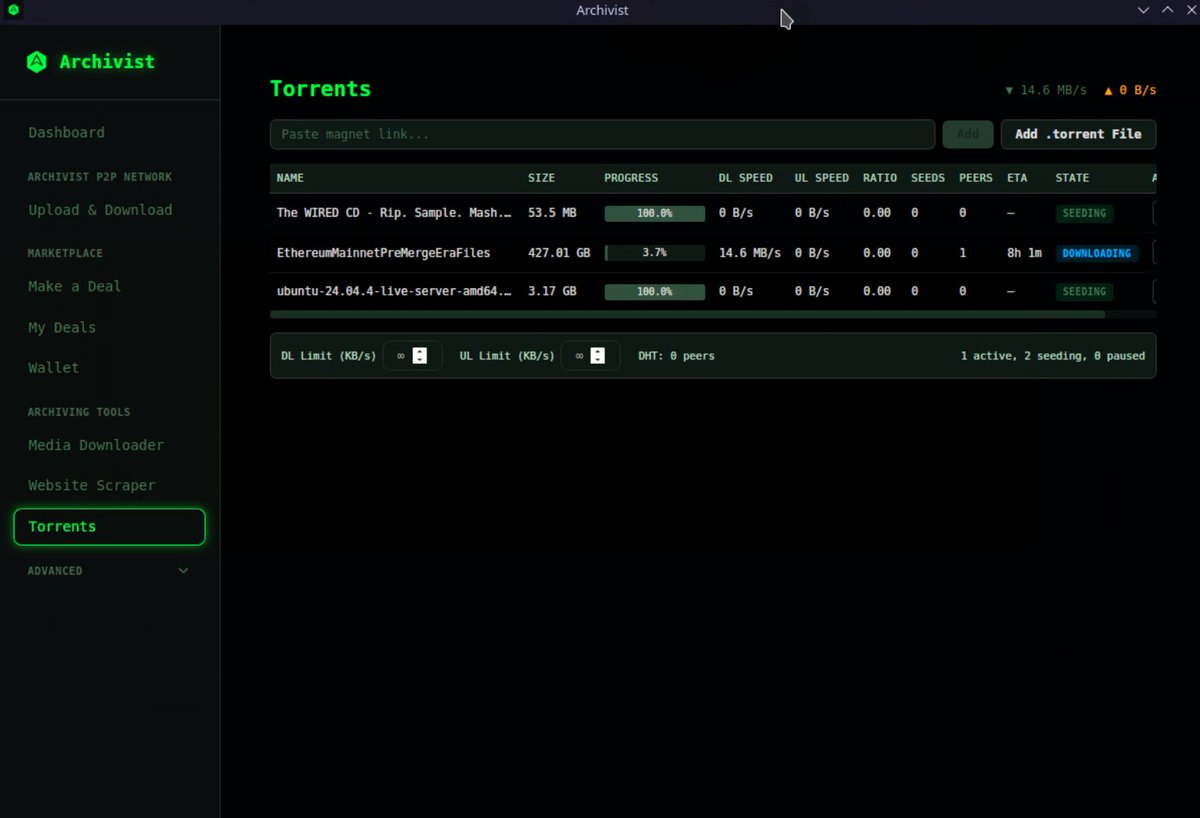Screen dimensions: 1200x818
Task: Click SEEDING badge in WIRED CD row
Action: pos(1084,213)
